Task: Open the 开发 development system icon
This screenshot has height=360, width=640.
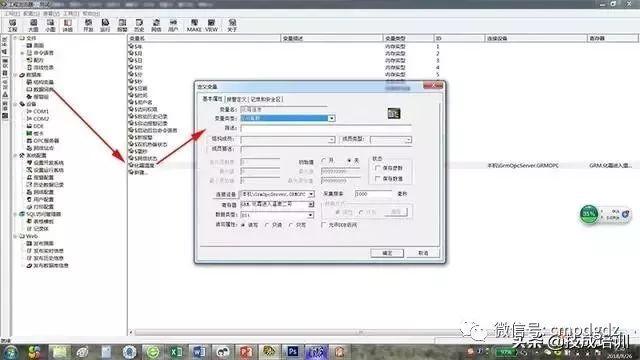Action: (88, 25)
